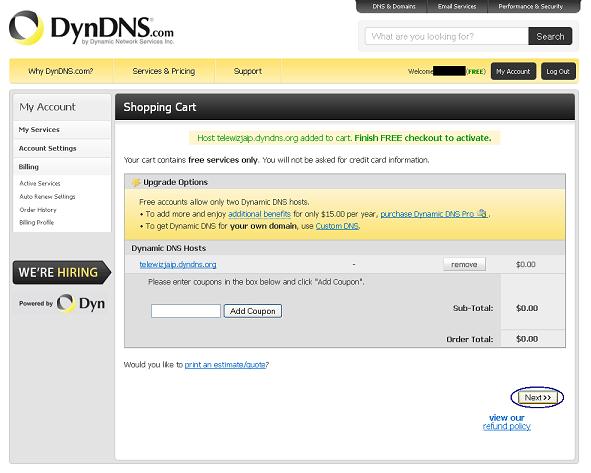Screen dimensions: 591x473
Task: Open the Services & Pricing menu
Action: [164, 71]
